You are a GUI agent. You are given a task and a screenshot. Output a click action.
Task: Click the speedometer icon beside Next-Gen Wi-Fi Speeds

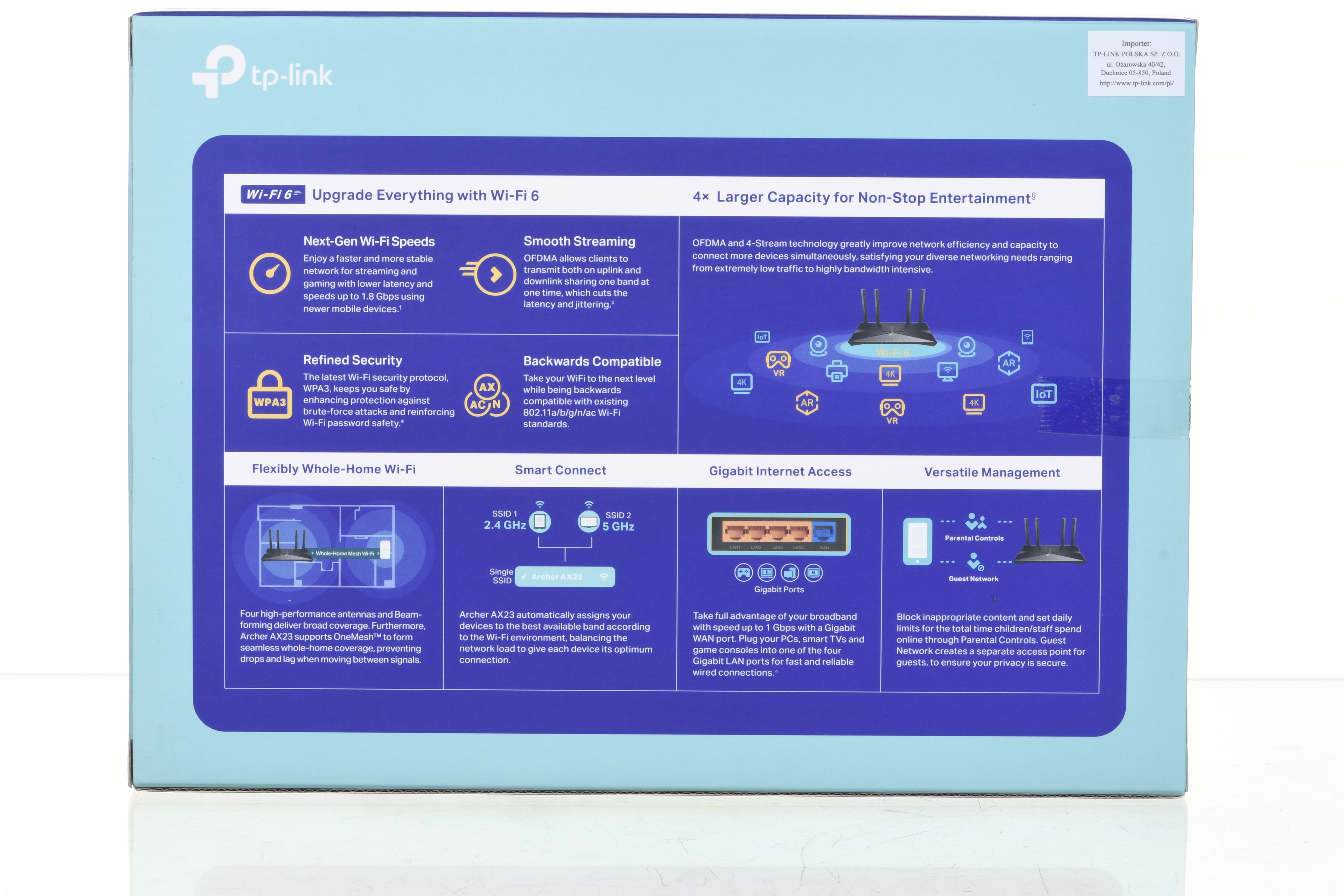pos(270,273)
